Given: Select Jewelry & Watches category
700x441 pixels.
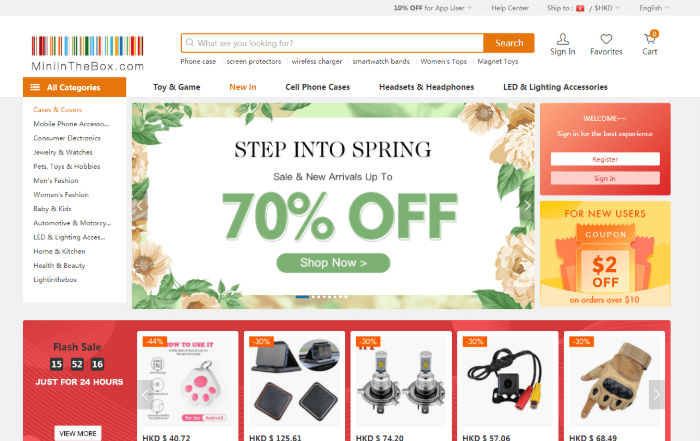Looking at the screenshot, I should [x=63, y=152].
